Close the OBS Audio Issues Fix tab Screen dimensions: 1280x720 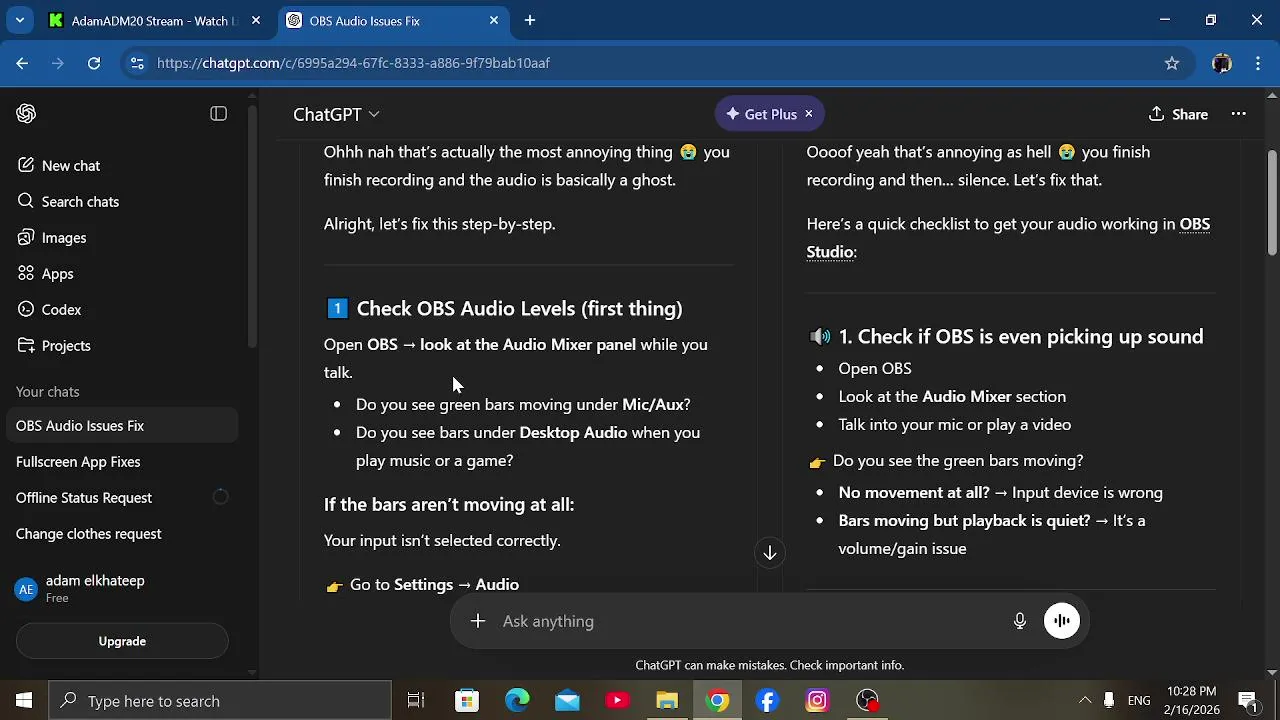tap(494, 21)
